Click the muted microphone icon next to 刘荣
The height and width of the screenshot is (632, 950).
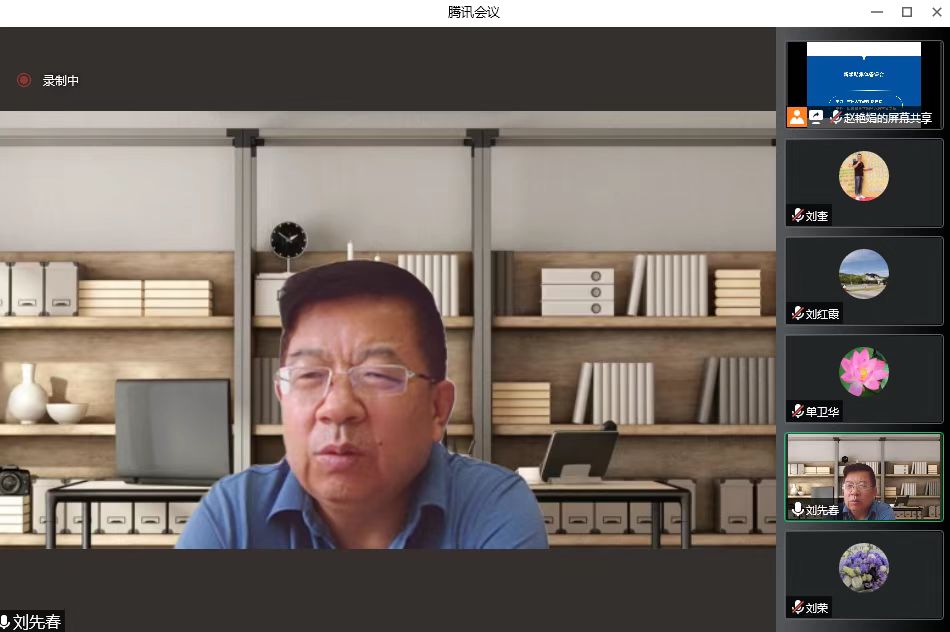pos(798,607)
